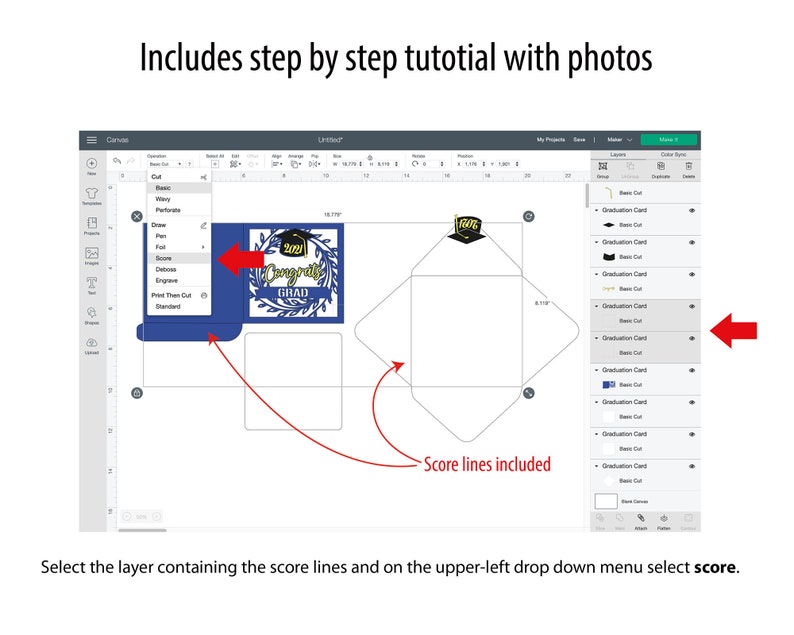This screenshot has width=794, height=635.
Task: Expand the Foil submenu arrow
Action: pos(203,247)
